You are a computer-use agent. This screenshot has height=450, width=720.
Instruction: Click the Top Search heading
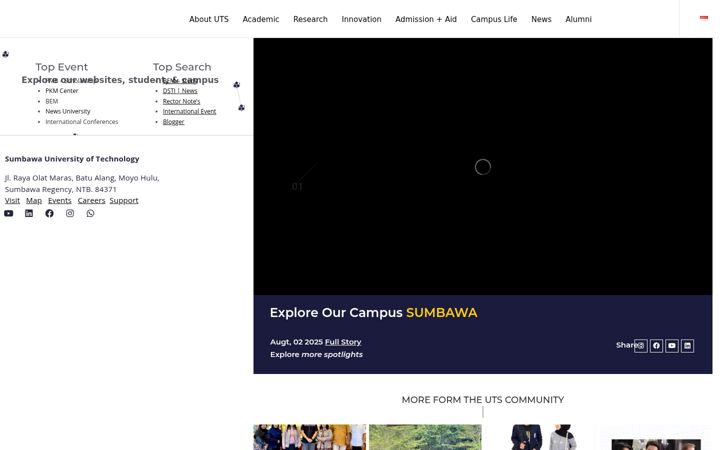click(x=182, y=67)
